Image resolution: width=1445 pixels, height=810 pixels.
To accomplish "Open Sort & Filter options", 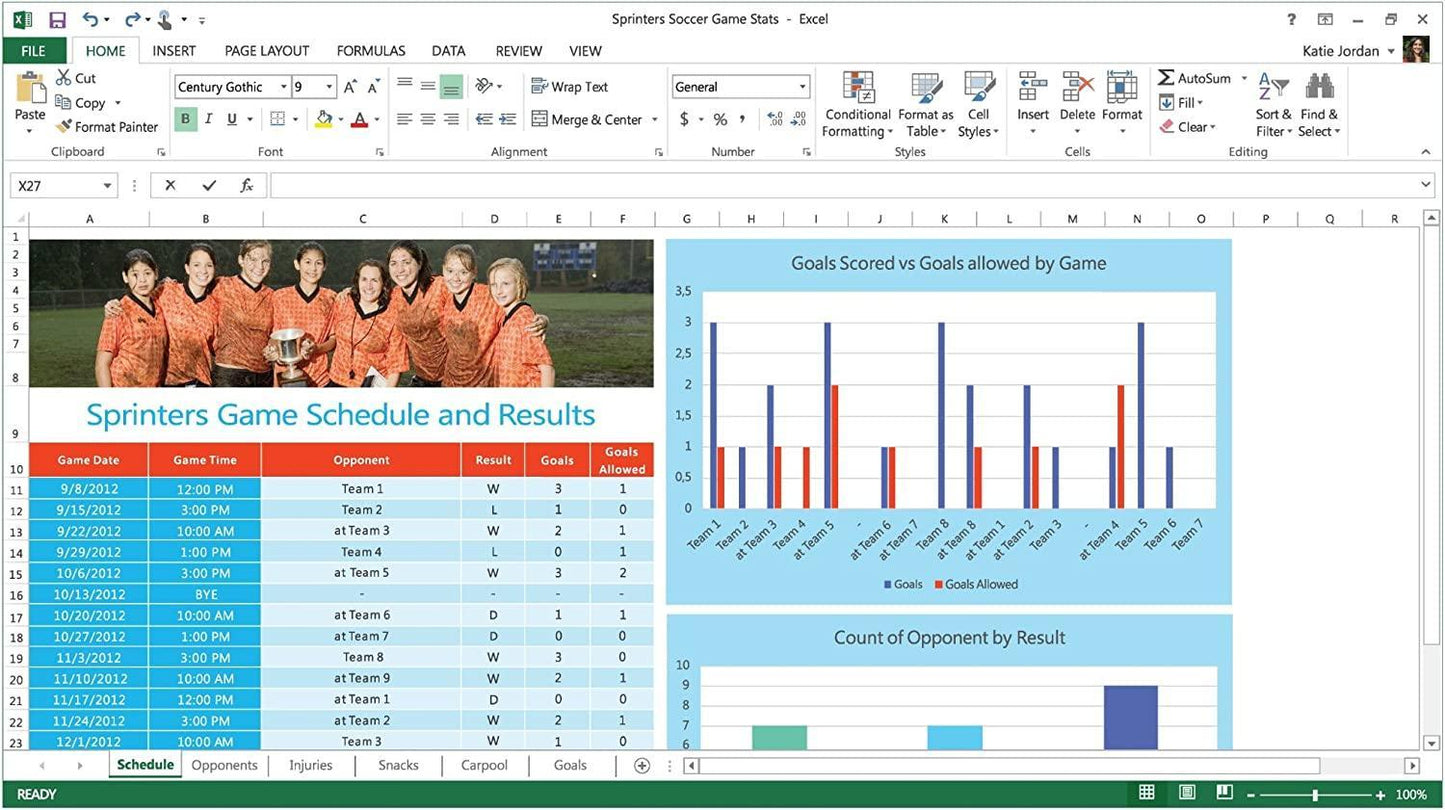I will coord(1272,103).
